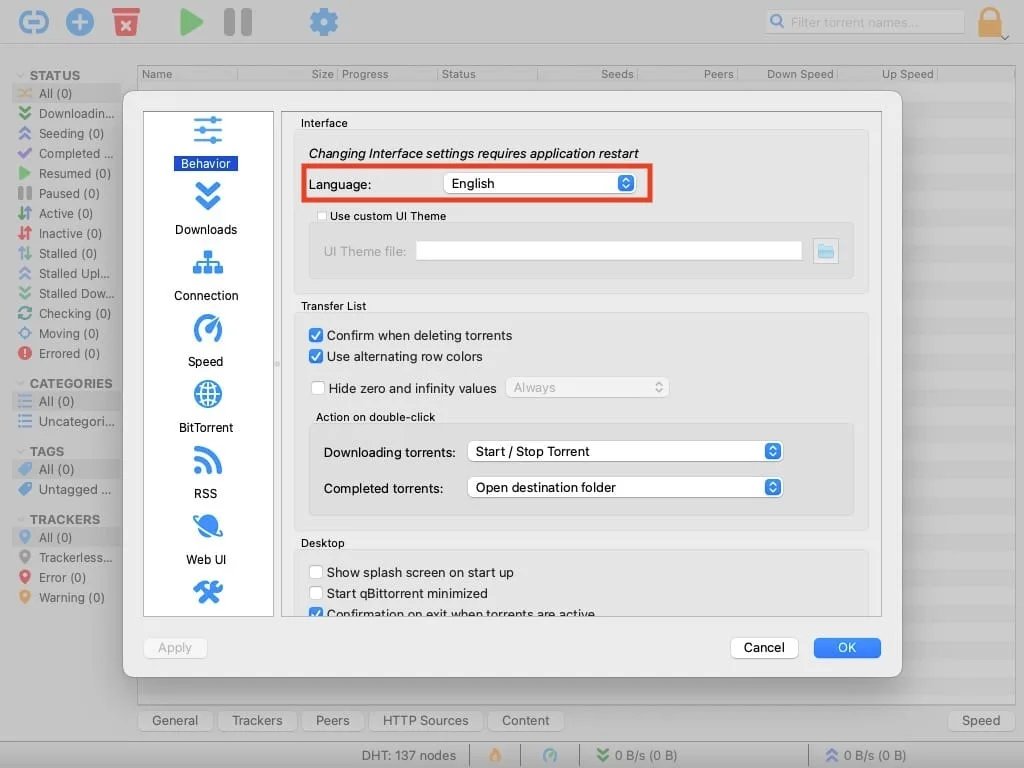Screen dimensions: 1024x768
Task: Click the Cancel button
Action: [x=764, y=647]
